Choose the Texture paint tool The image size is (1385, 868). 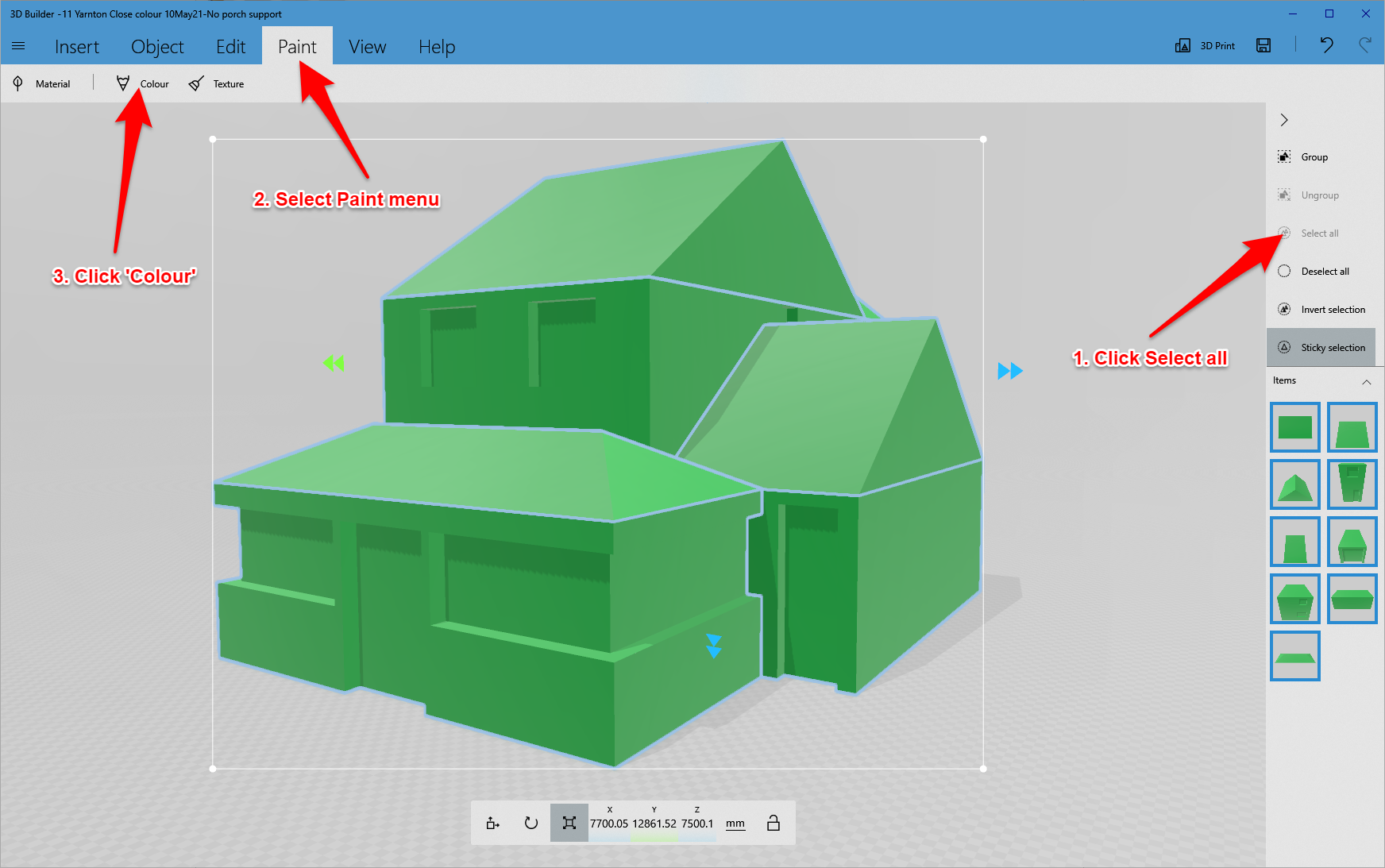pyautogui.click(x=216, y=83)
